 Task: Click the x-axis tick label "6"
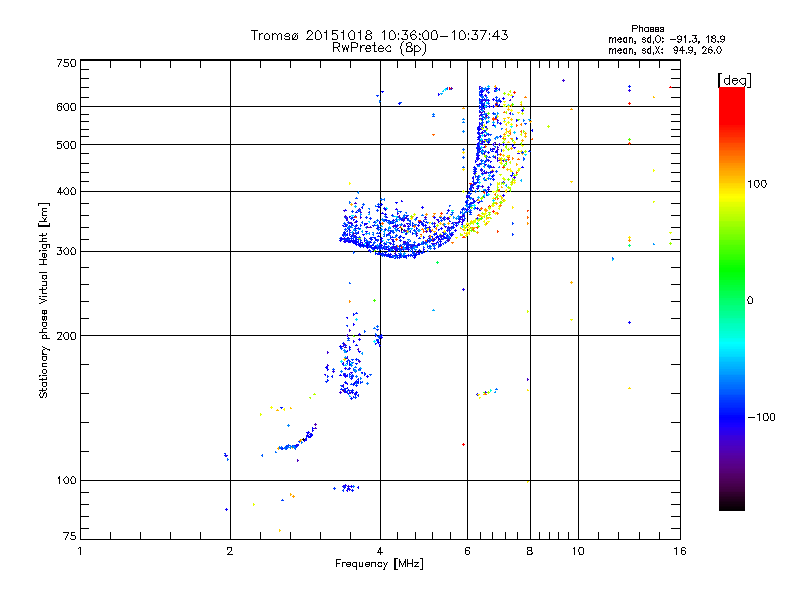click(467, 551)
